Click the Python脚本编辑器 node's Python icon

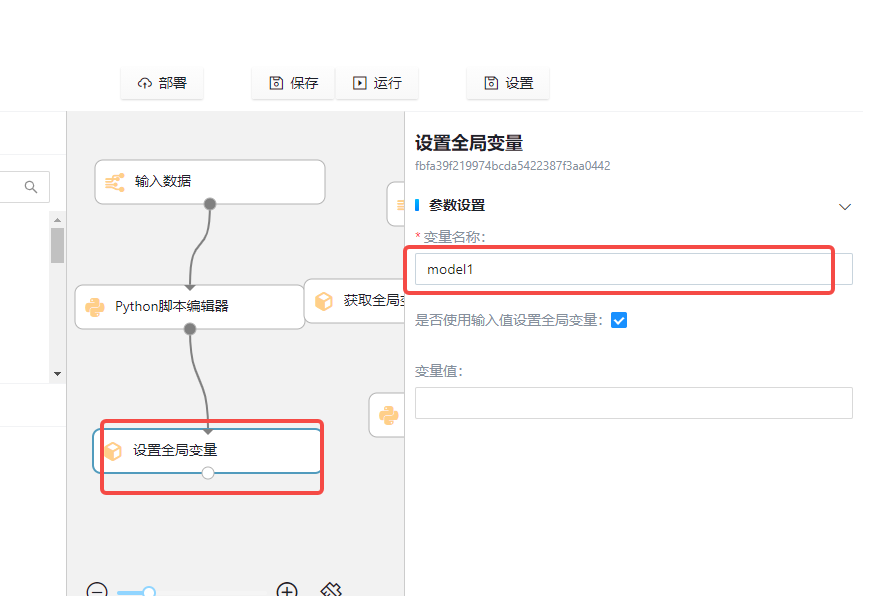click(95, 307)
